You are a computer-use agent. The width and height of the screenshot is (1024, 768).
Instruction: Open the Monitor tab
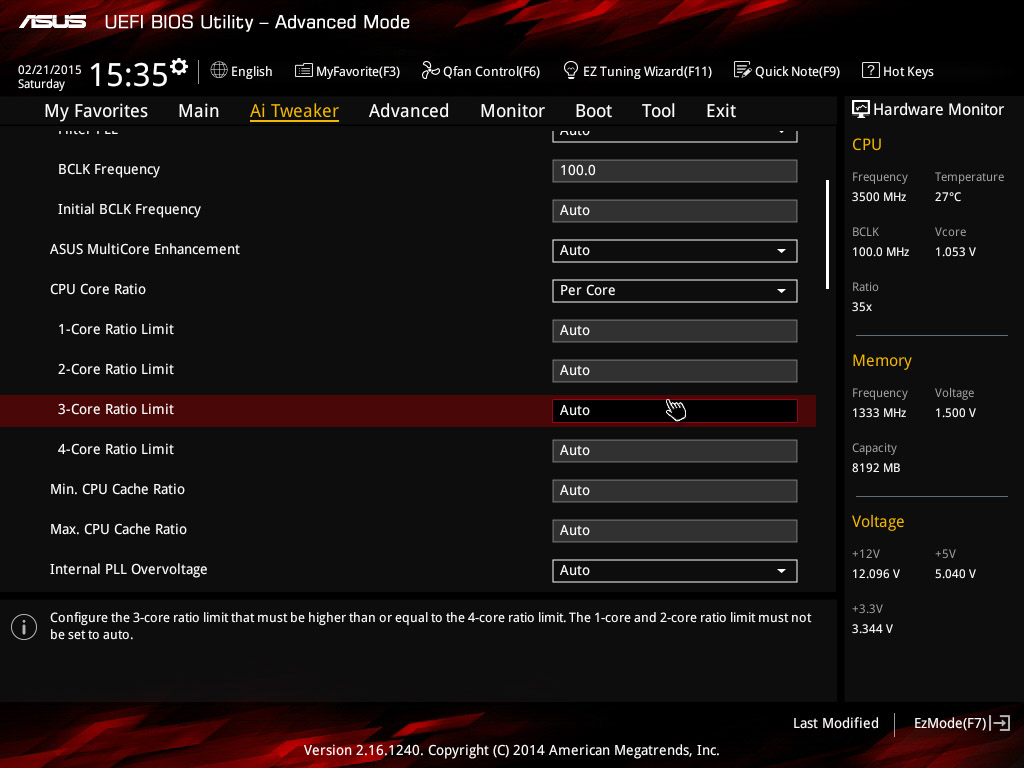(512, 111)
